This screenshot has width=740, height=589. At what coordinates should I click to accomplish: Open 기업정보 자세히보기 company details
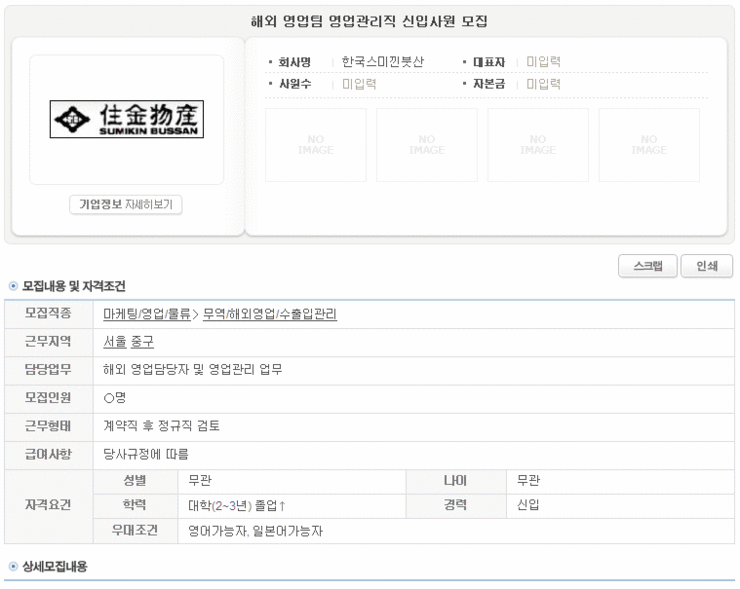point(126,204)
